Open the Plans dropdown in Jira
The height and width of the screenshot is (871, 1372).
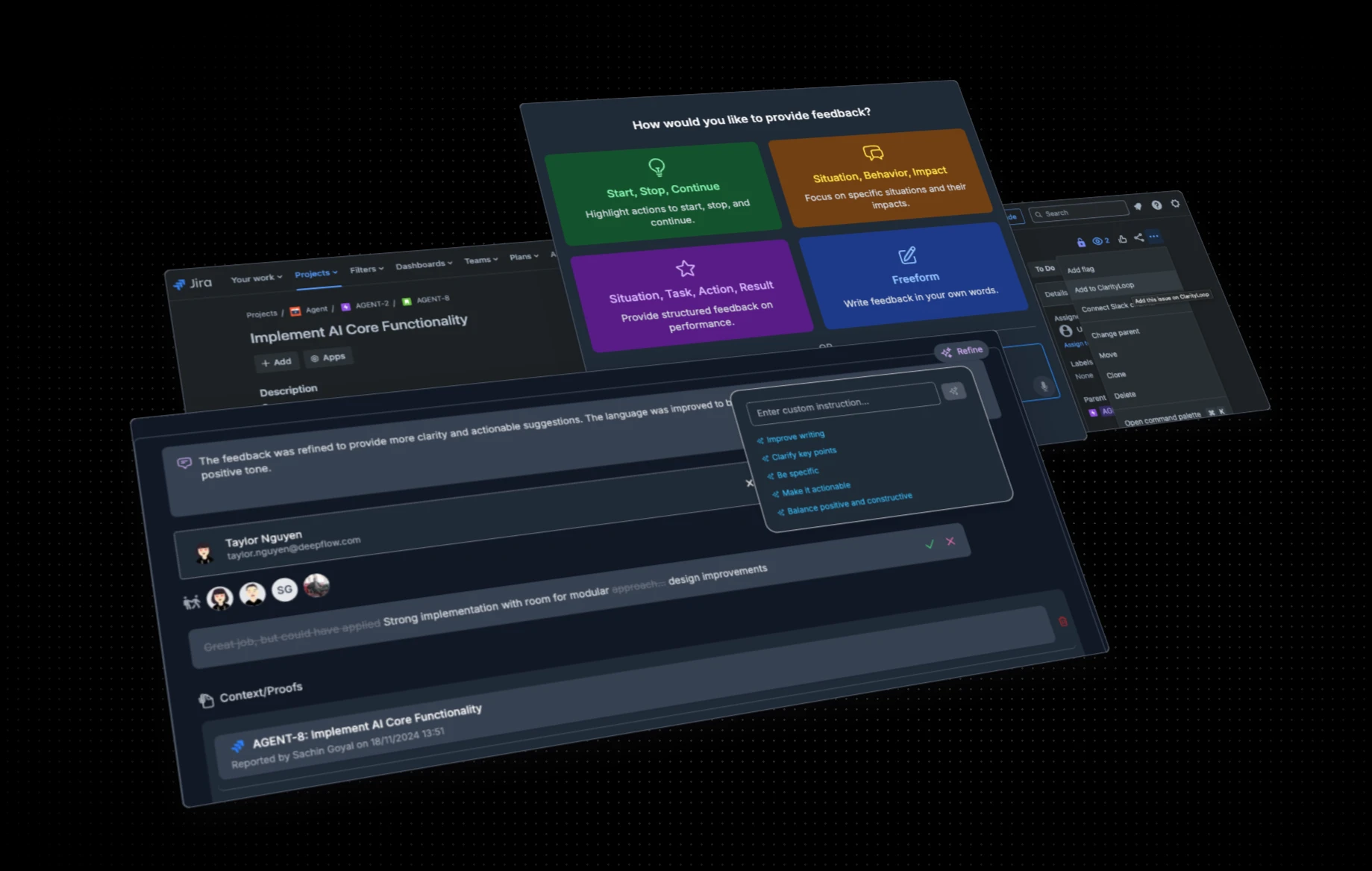pos(524,257)
